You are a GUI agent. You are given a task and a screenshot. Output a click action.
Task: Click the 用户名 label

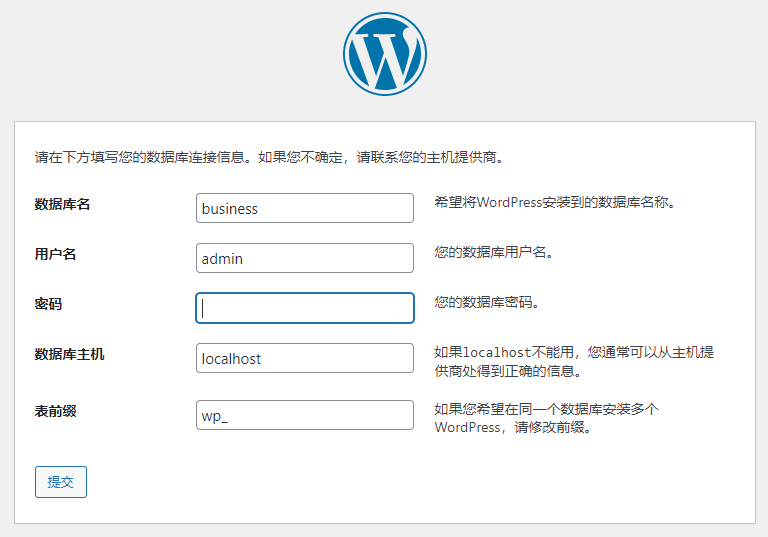click(55, 254)
